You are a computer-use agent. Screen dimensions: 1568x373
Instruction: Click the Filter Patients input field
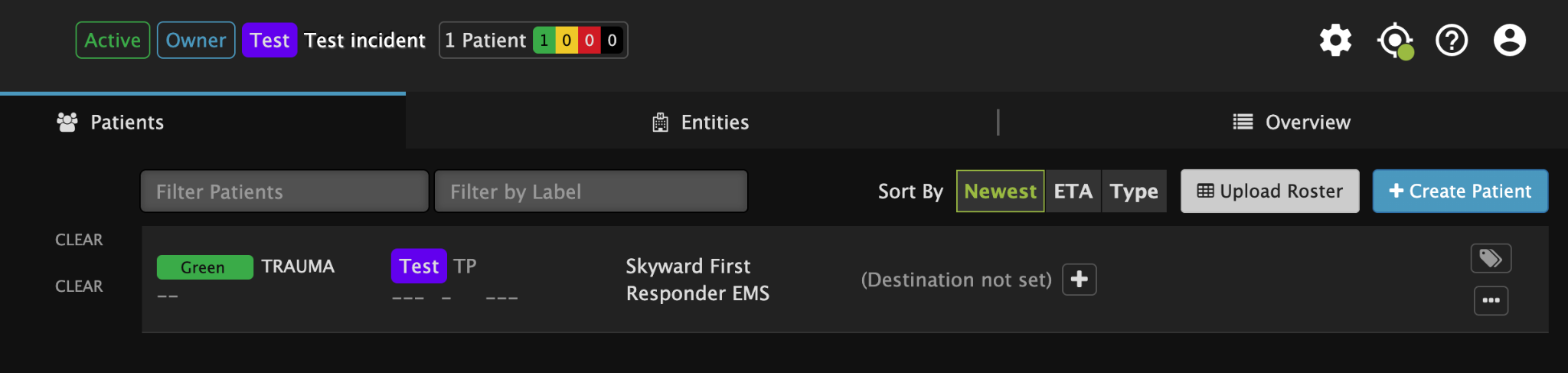pos(284,191)
